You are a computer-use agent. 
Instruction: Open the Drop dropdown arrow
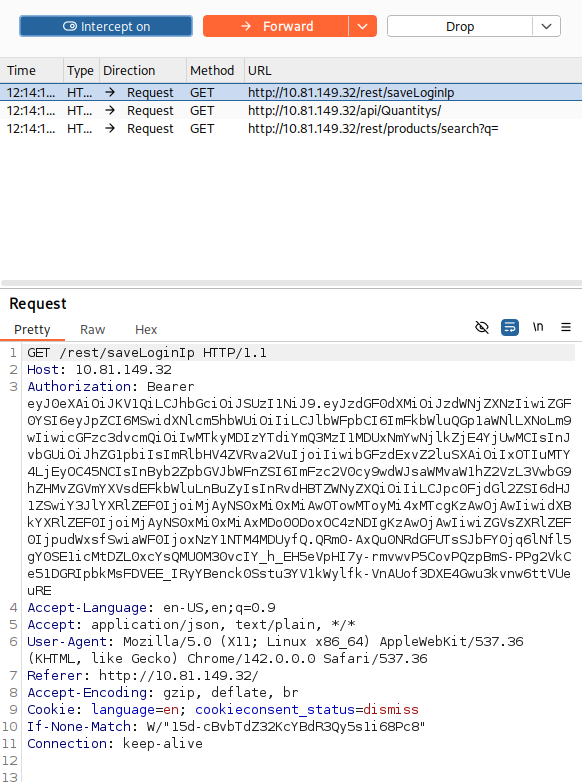point(547,26)
